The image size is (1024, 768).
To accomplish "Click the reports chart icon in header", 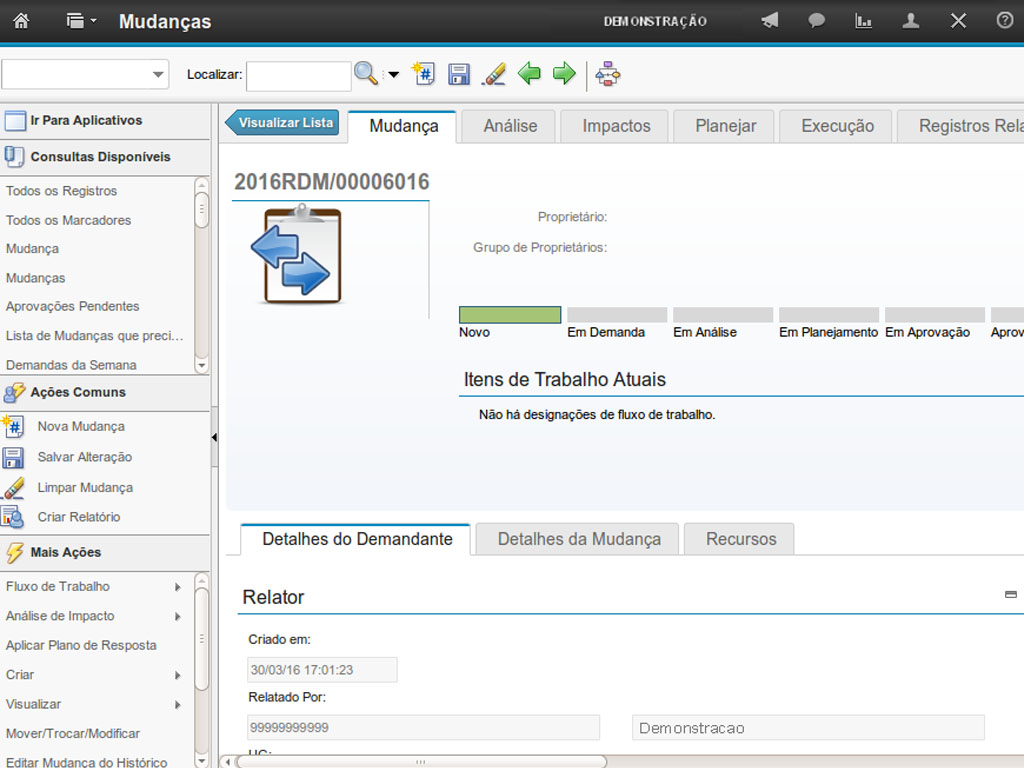I will (x=863, y=21).
